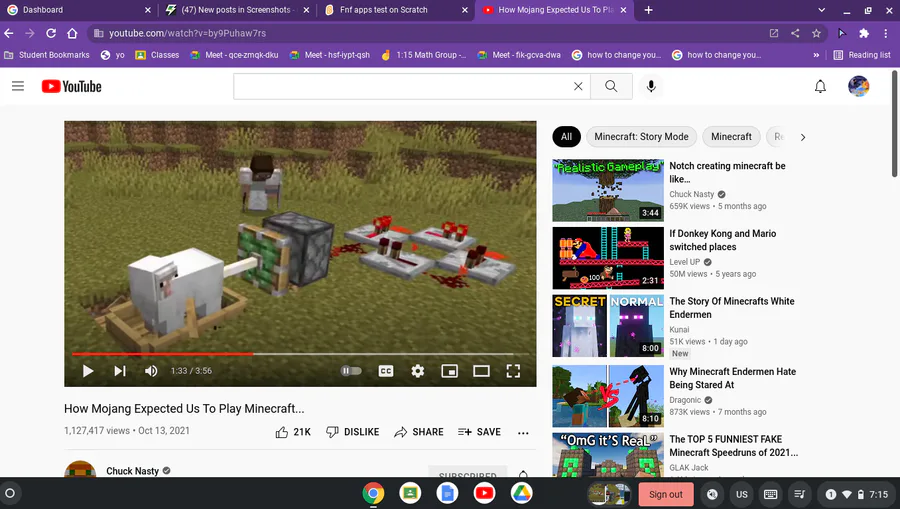This screenshot has width=900, height=509.
Task: Open the more actions three-dot menu
Action: pos(523,433)
